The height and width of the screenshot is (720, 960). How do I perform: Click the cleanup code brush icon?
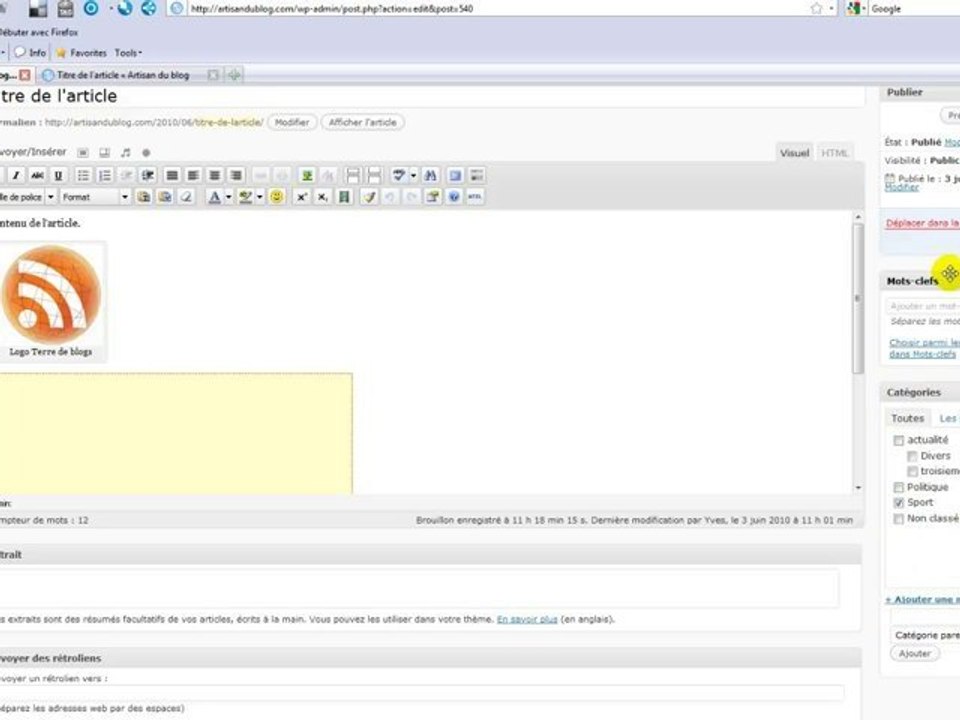[369, 197]
